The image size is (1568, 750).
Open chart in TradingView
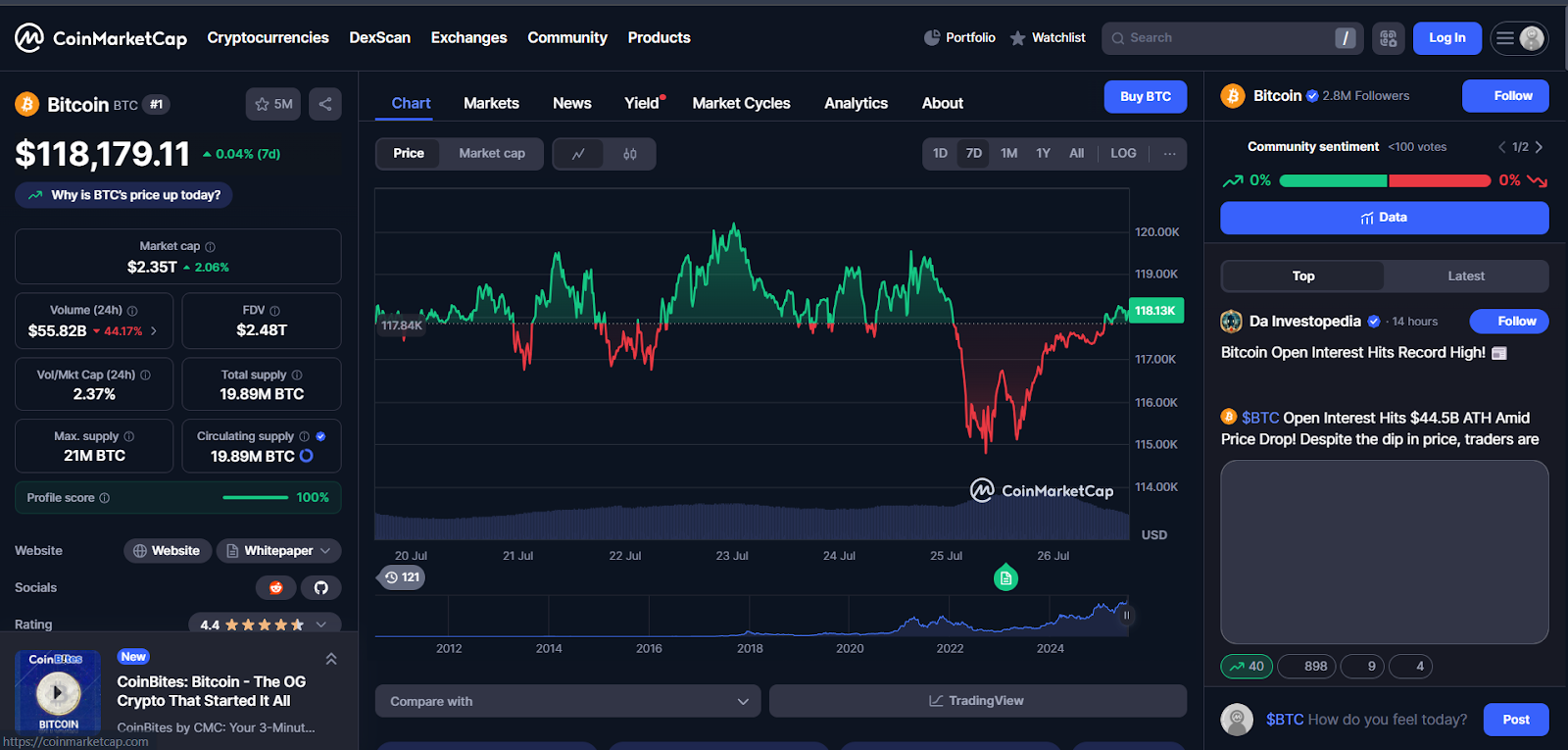(977, 701)
